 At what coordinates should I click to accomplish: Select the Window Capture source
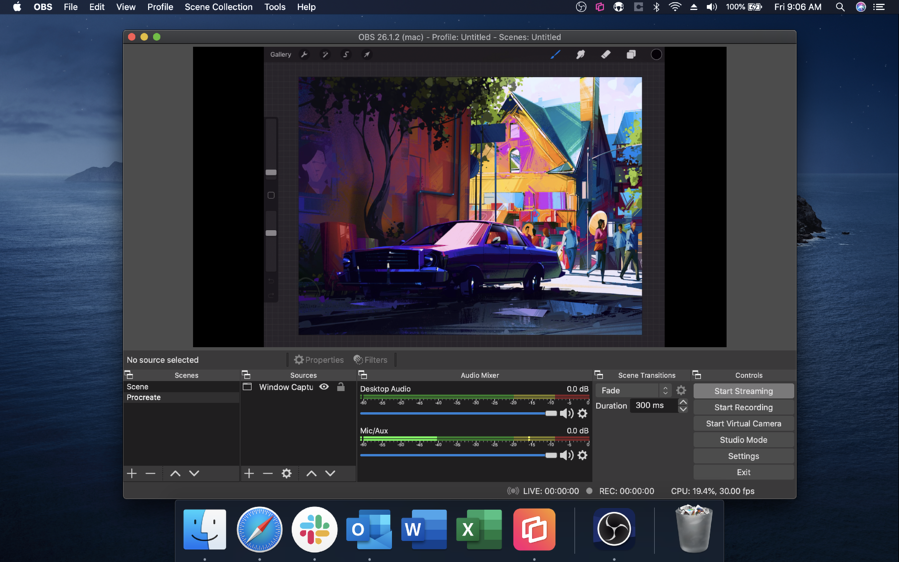coord(286,387)
